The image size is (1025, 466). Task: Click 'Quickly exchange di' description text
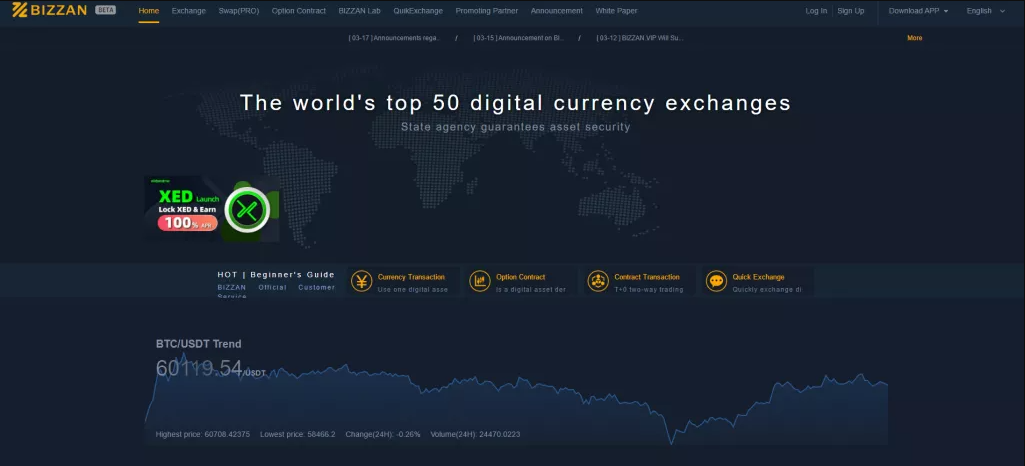point(767,290)
